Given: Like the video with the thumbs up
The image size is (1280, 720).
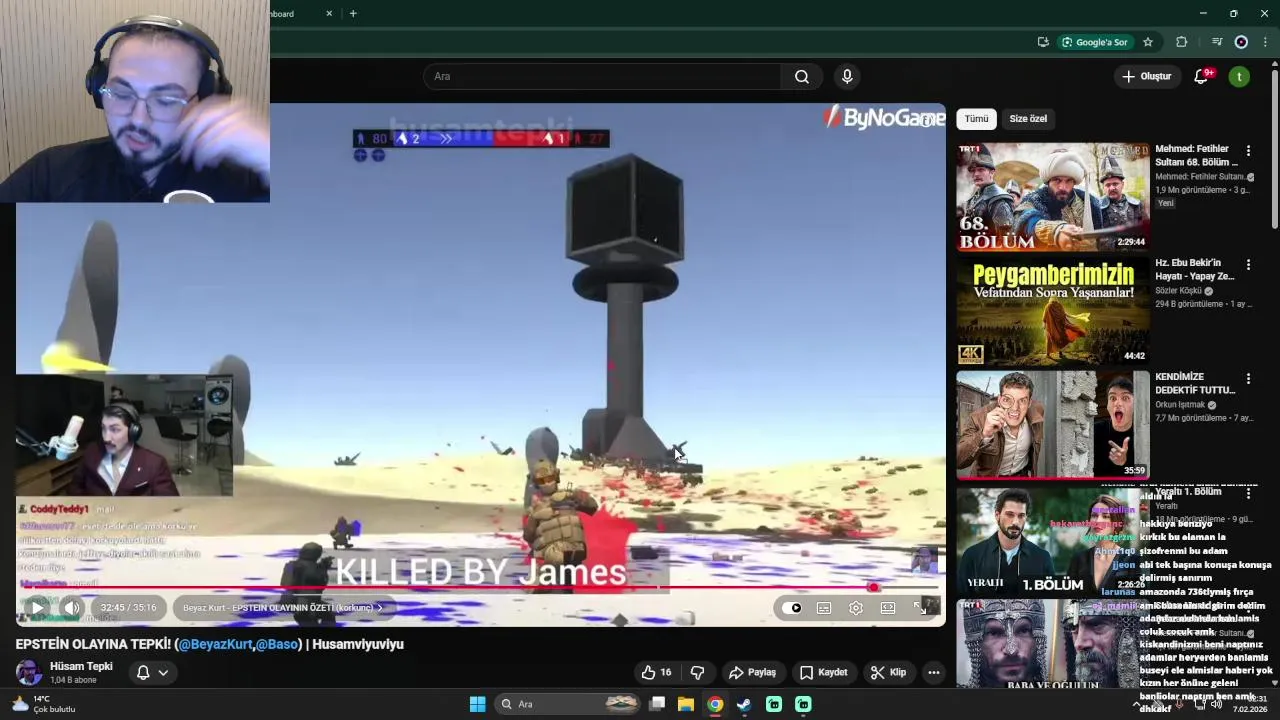Looking at the screenshot, I should tap(656, 672).
